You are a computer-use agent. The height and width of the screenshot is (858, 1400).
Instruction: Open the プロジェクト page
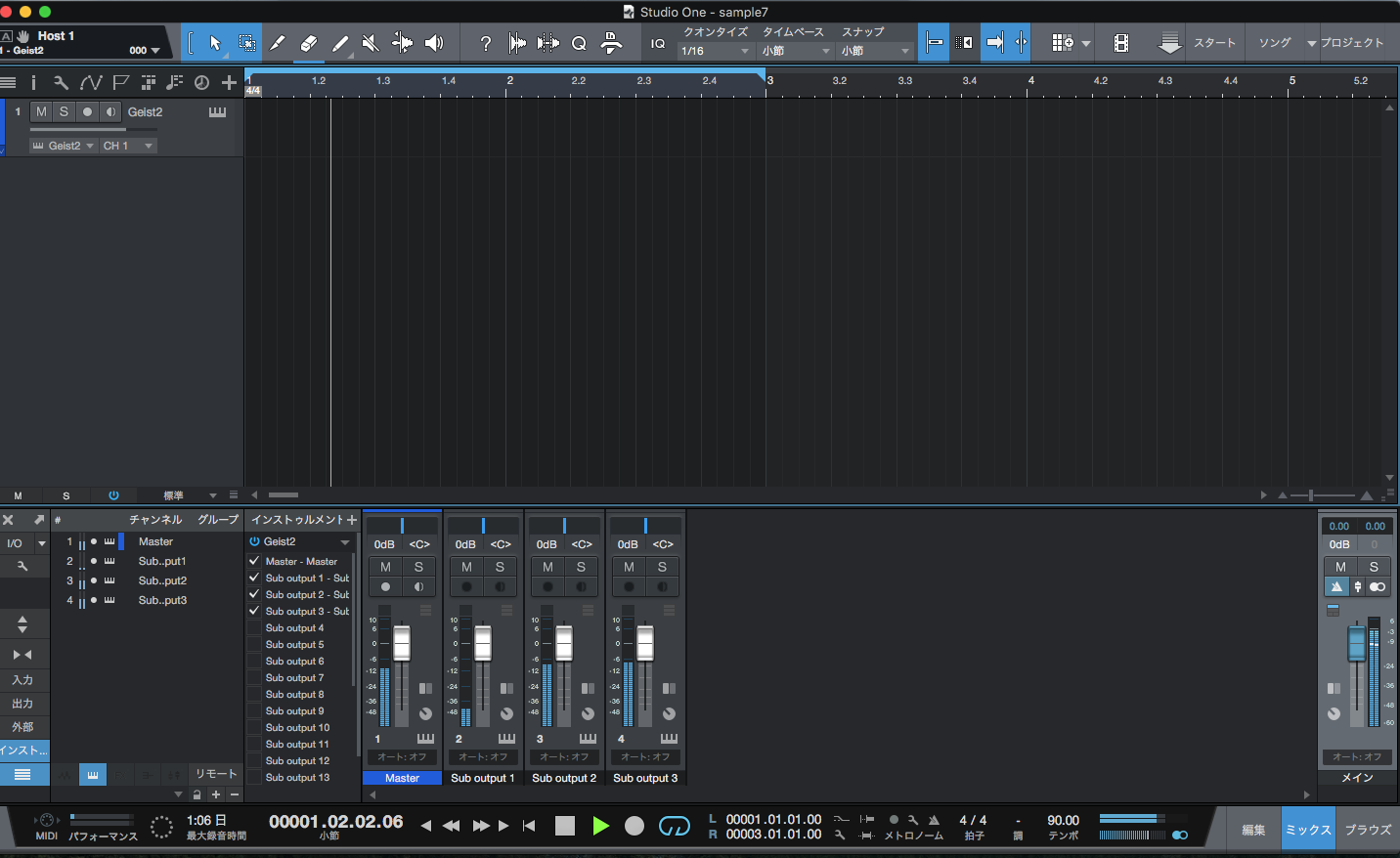[1352, 43]
